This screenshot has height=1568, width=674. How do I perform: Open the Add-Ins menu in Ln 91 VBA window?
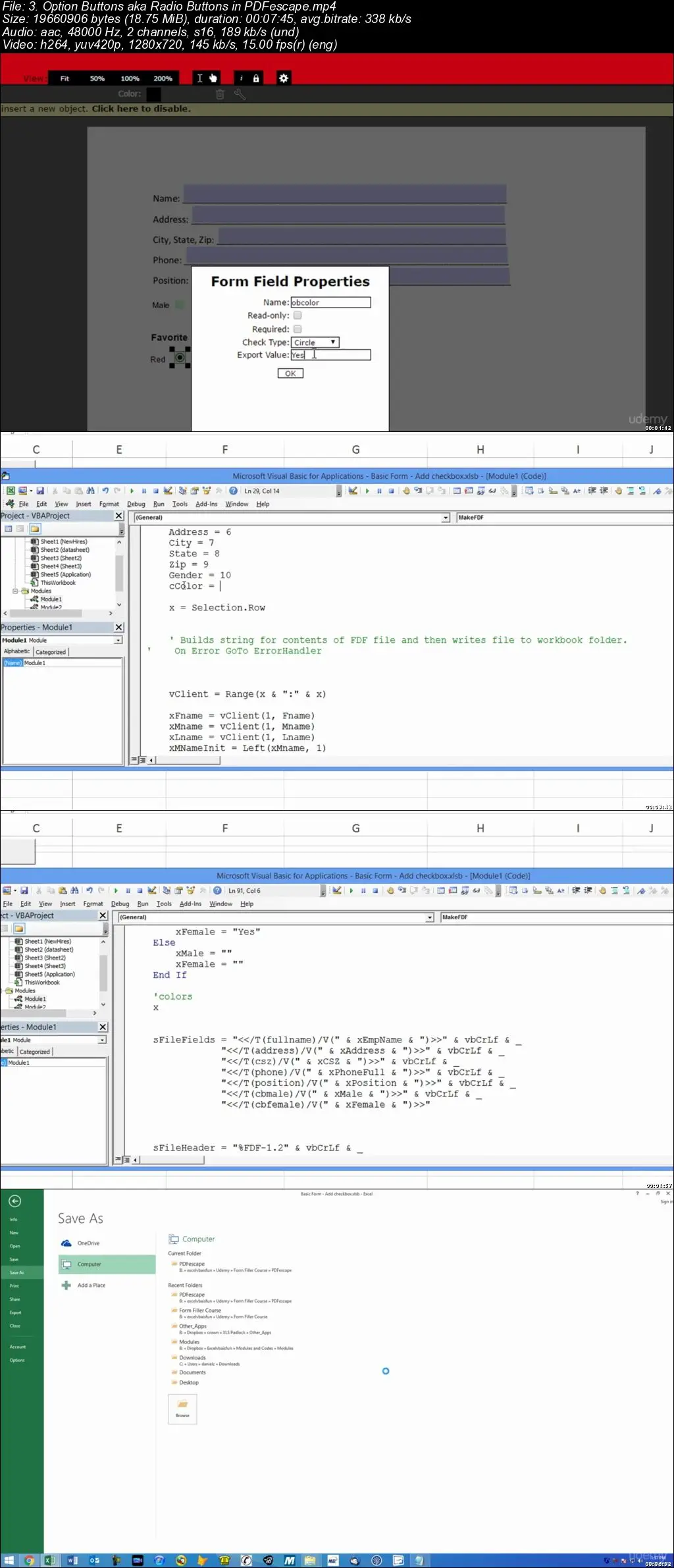190,904
